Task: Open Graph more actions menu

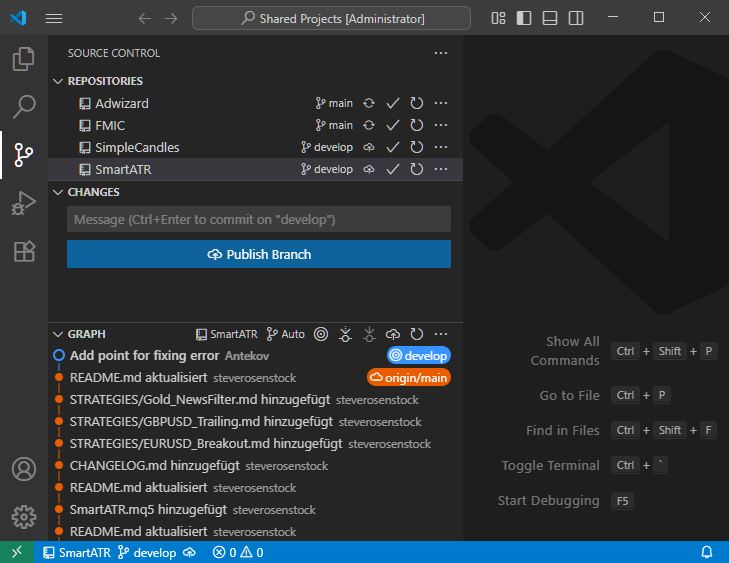Action: 441,334
